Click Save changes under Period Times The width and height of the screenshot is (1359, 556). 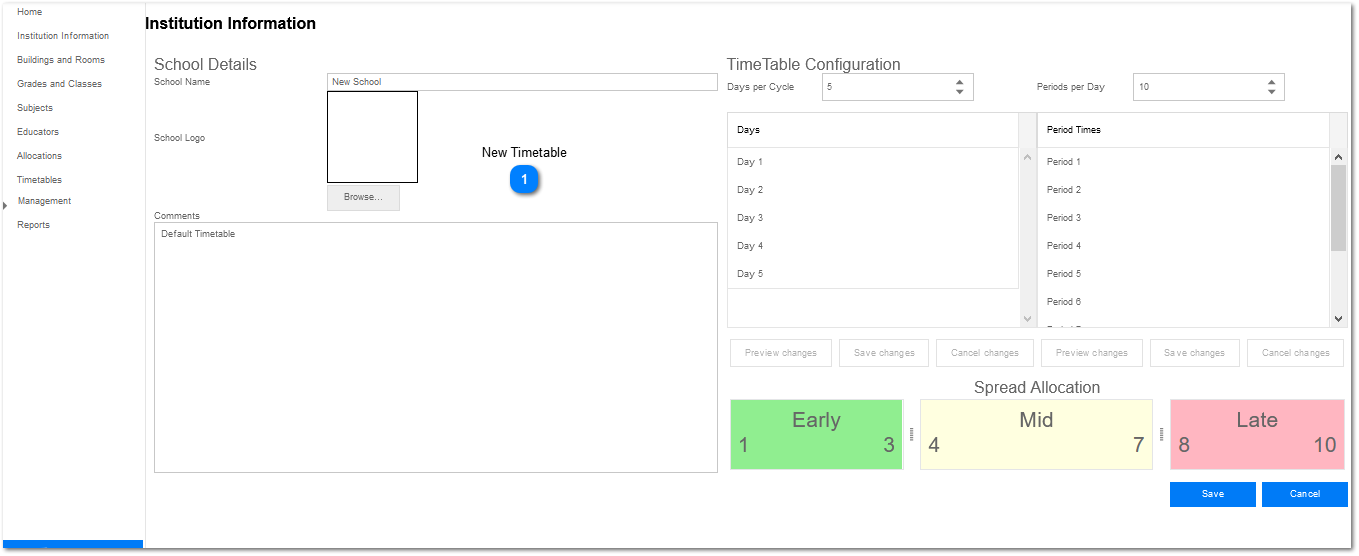[x=1194, y=353]
